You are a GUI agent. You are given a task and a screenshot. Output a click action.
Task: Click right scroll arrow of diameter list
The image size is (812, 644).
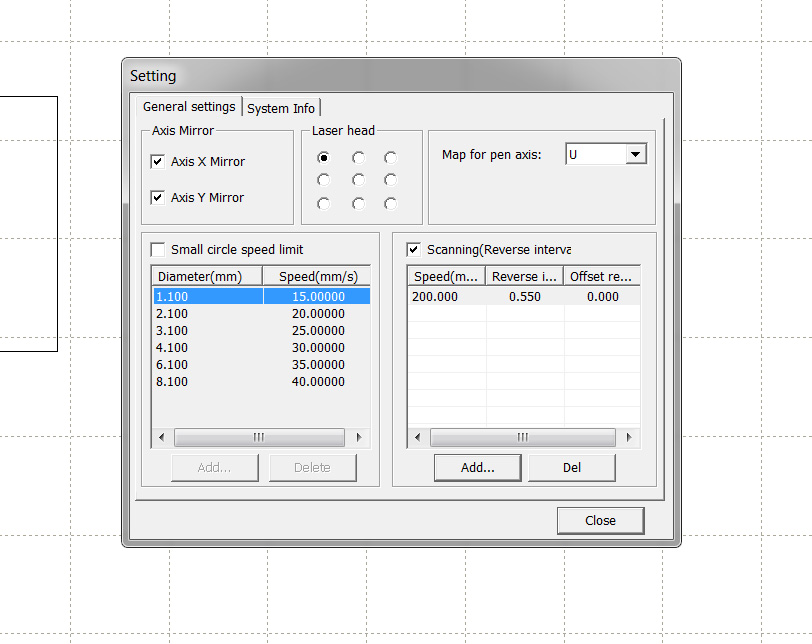(358, 437)
